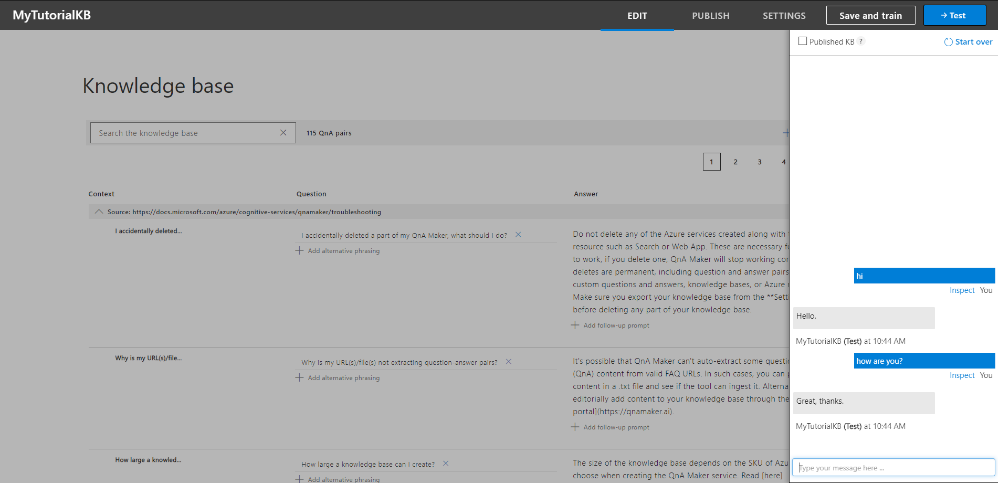Open the PUBLISH tab
Image resolution: width=998 pixels, height=483 pixels.
pos(711,16)
